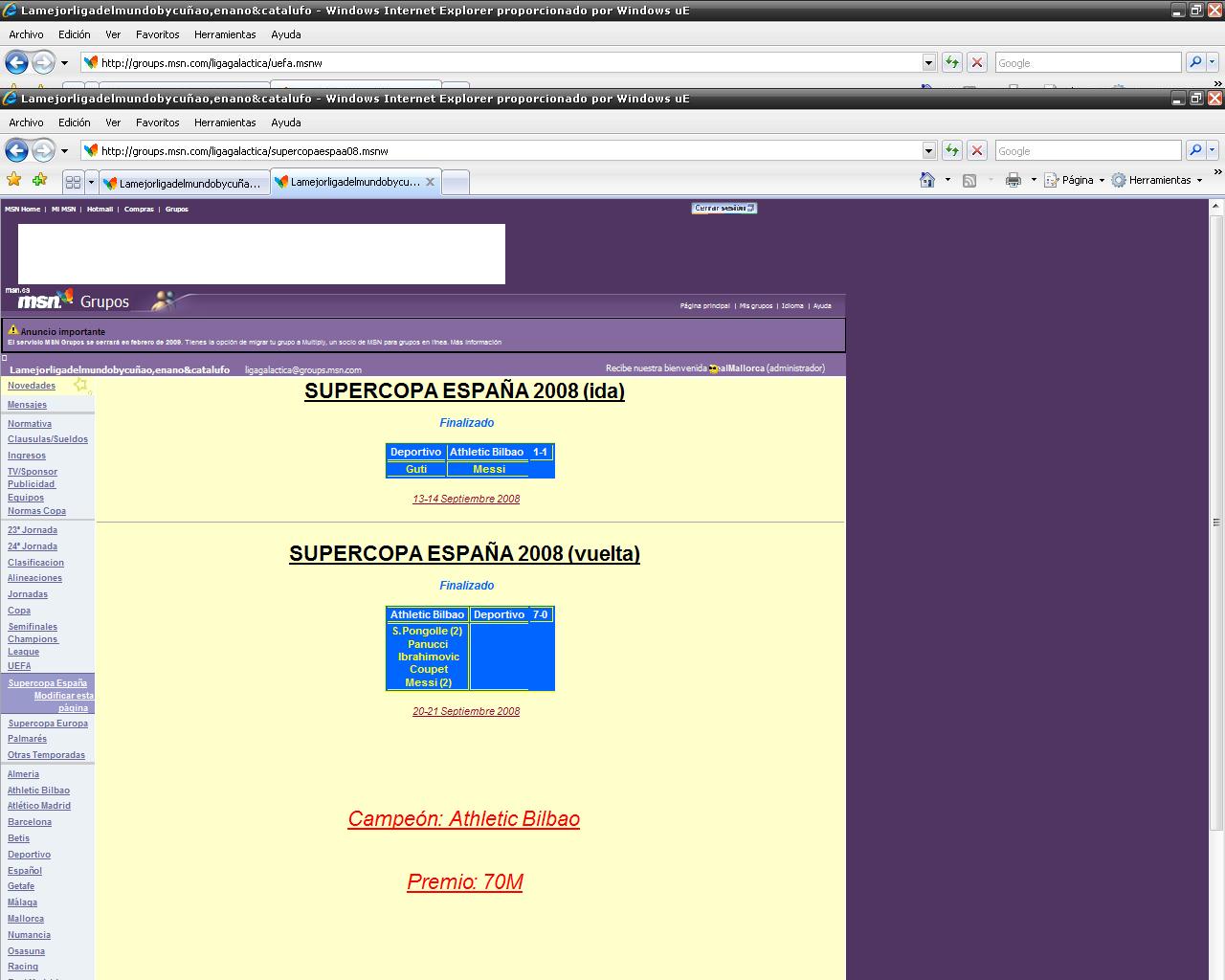This screenshot has width=1225, height=980.
Task: Open the front window's search provider dropdown arrow
Action: (1212, 150)
